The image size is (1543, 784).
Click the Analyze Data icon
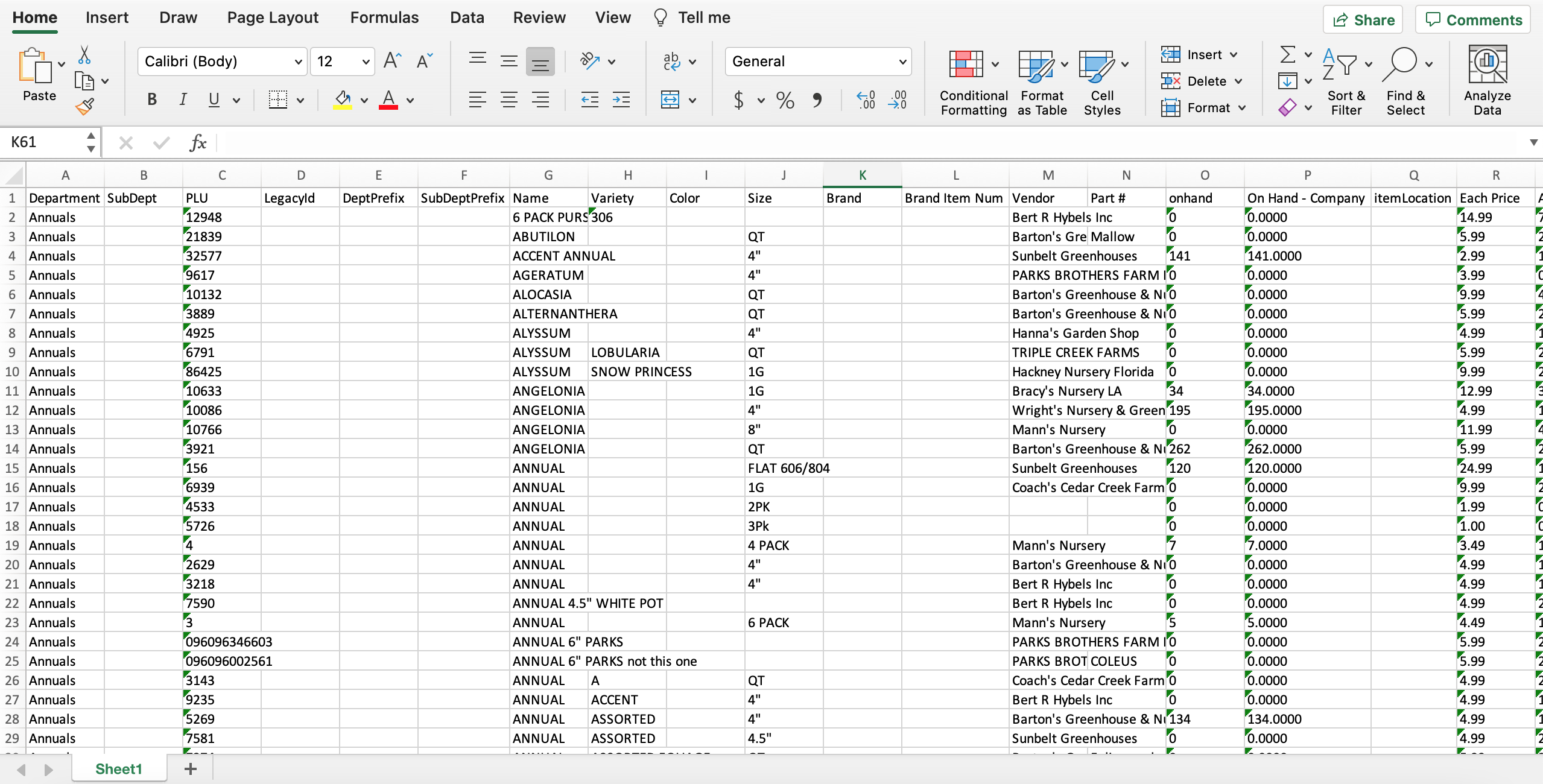coord(1487,65)
